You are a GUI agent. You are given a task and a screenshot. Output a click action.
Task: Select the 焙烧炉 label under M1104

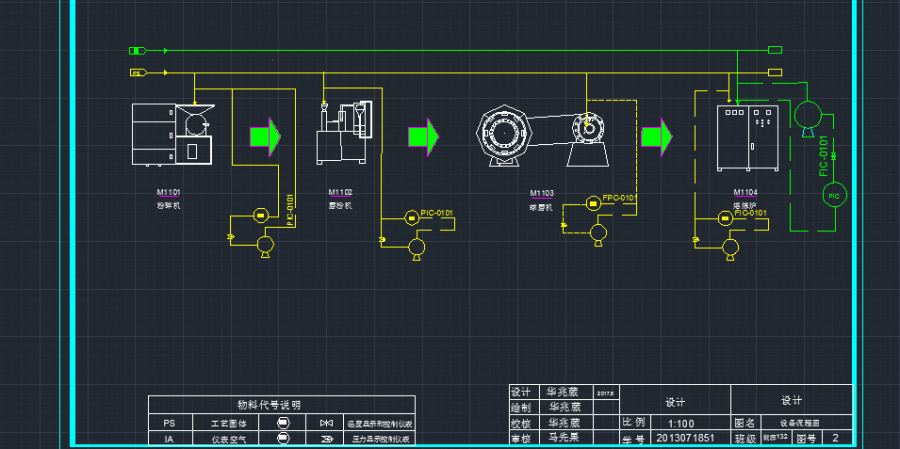coord(745,205)
